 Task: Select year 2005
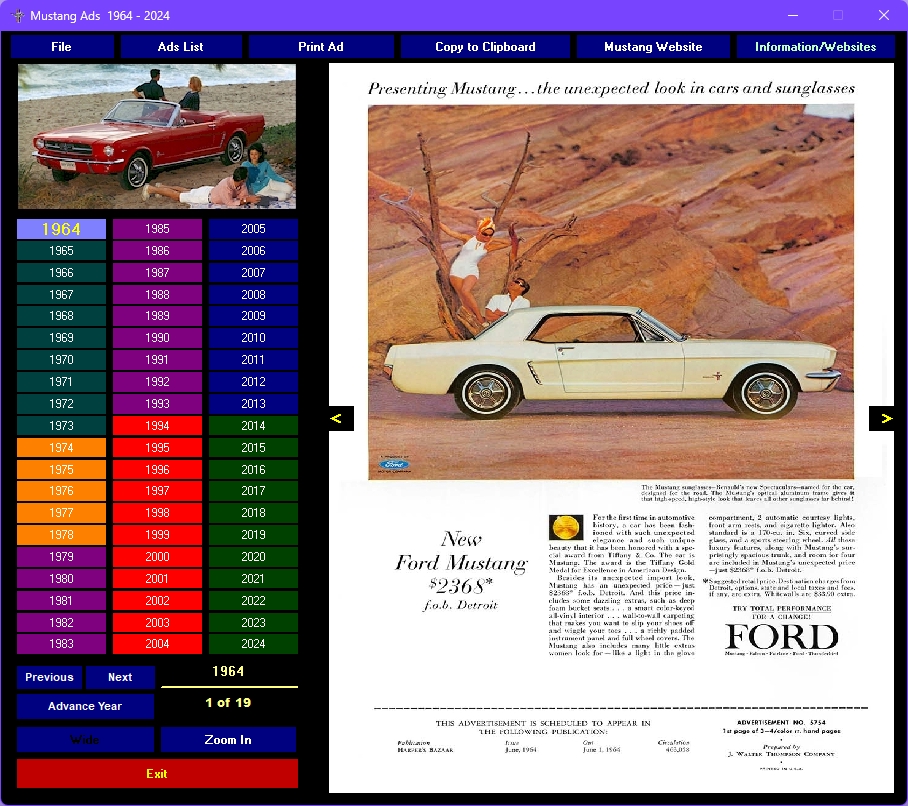(x=254, y=229)
